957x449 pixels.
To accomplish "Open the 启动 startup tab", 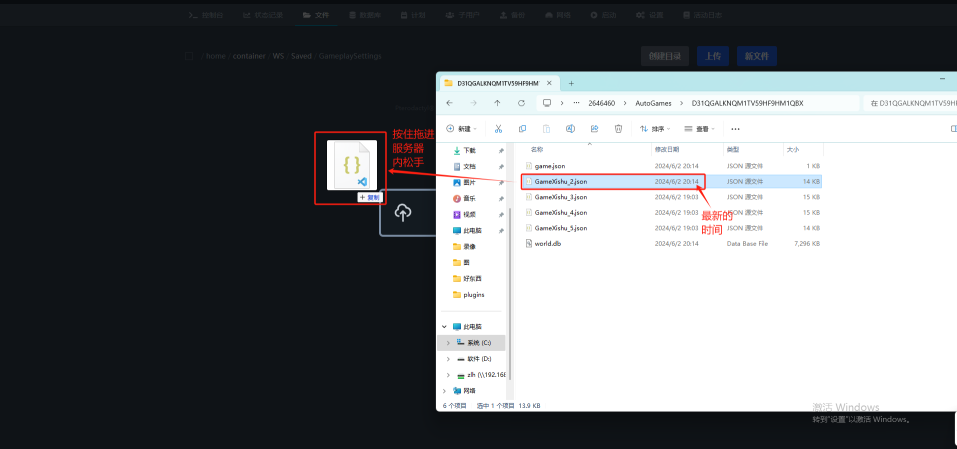I will [602, 15].
